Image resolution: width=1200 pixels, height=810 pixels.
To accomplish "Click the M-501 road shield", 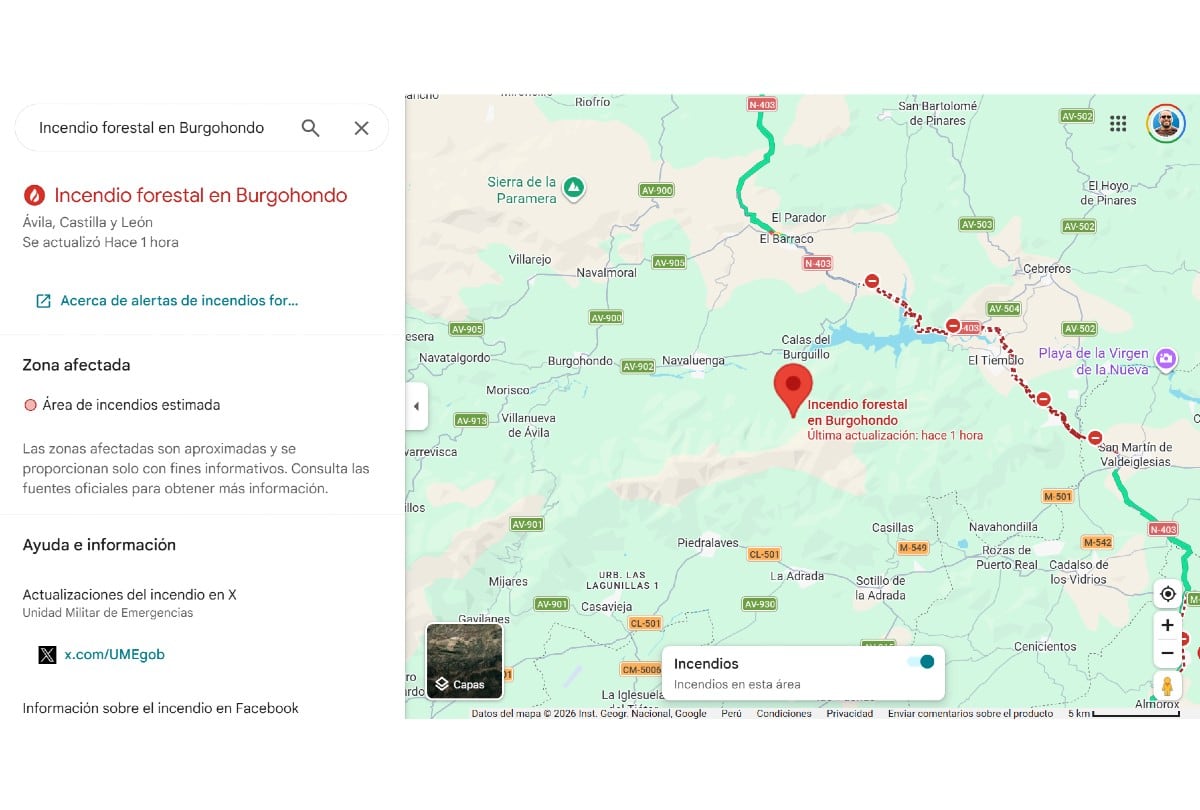I will (1057, 497).
